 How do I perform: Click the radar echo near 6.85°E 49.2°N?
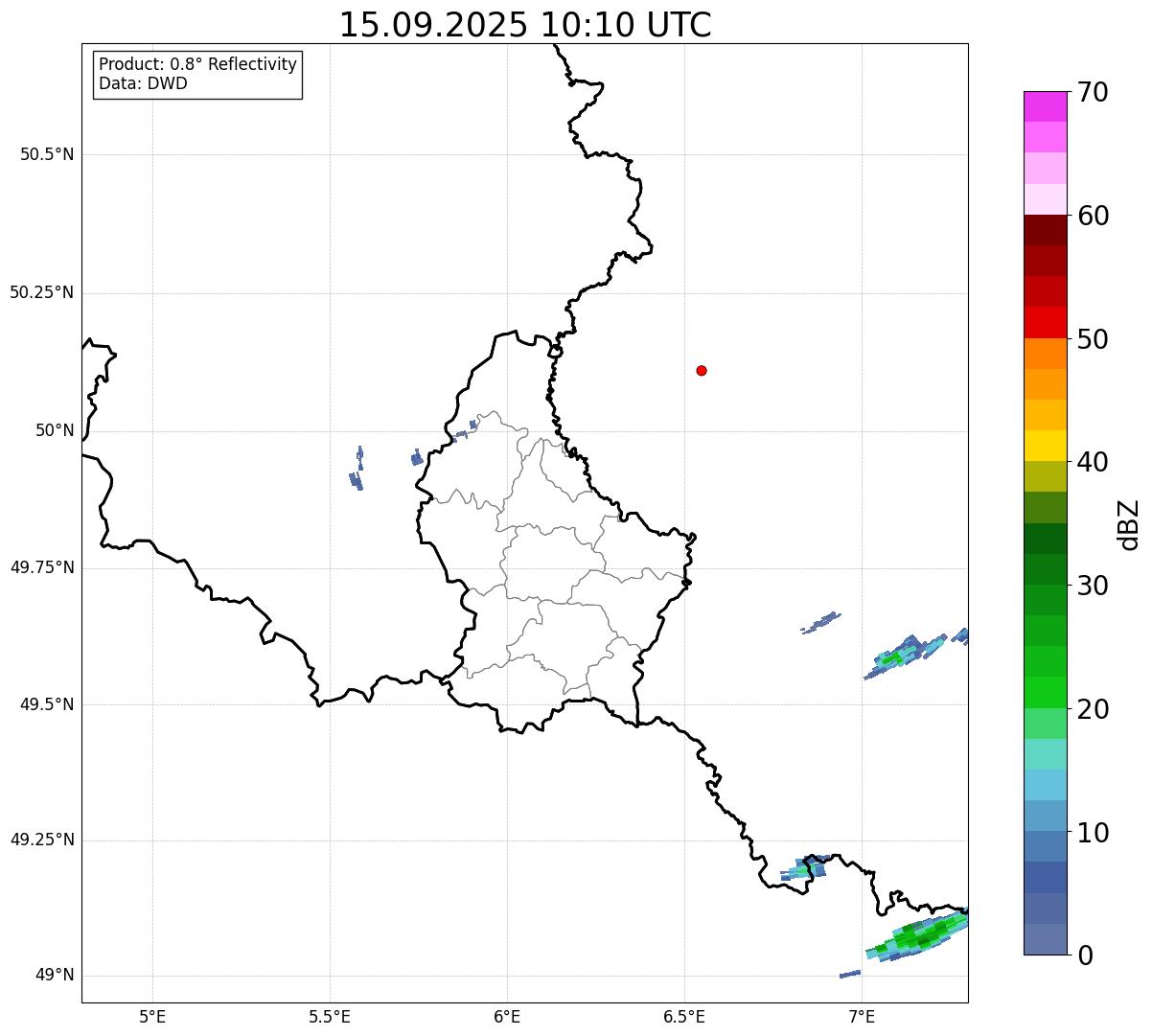tap(805, 868)
